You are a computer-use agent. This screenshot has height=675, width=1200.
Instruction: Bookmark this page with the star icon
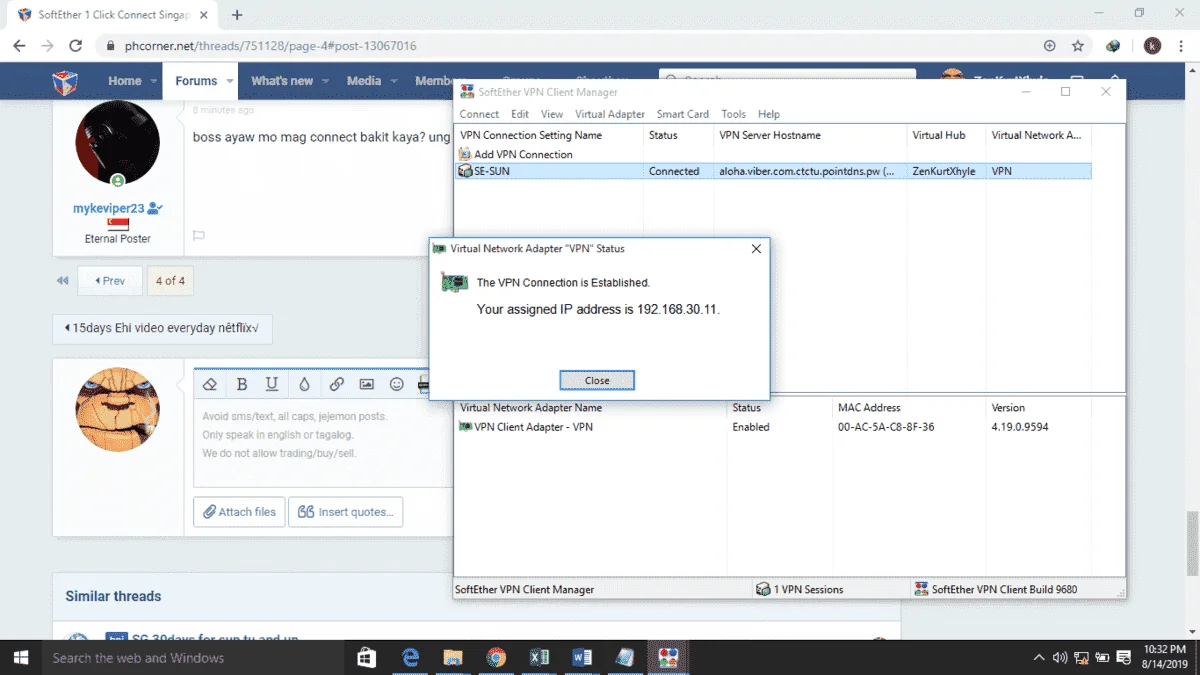(x=1078, y=46)
